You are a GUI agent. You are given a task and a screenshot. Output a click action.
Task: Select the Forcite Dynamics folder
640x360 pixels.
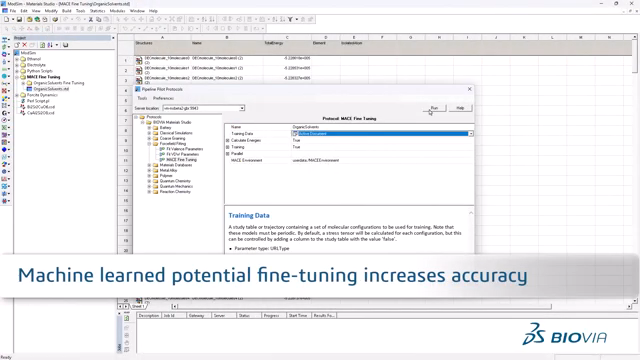pos(42,95)
